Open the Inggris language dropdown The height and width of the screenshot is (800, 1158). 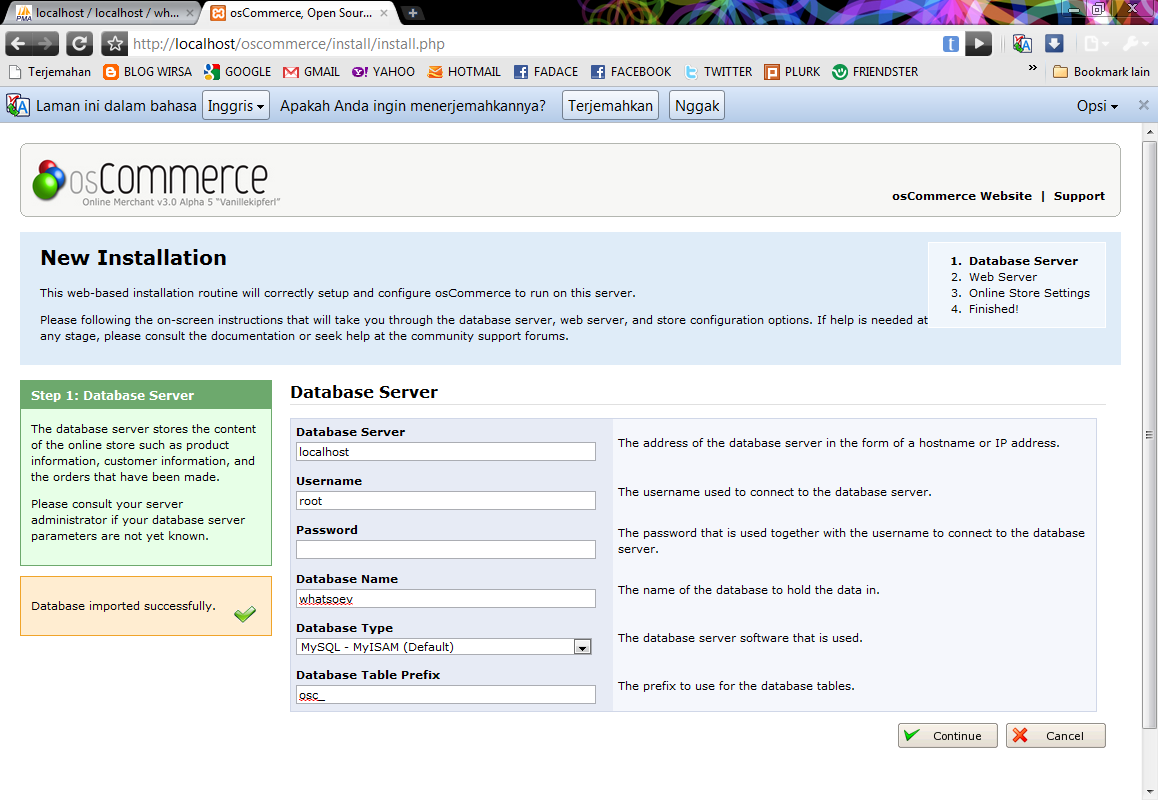pyautogui.click(x=236, y=106)
